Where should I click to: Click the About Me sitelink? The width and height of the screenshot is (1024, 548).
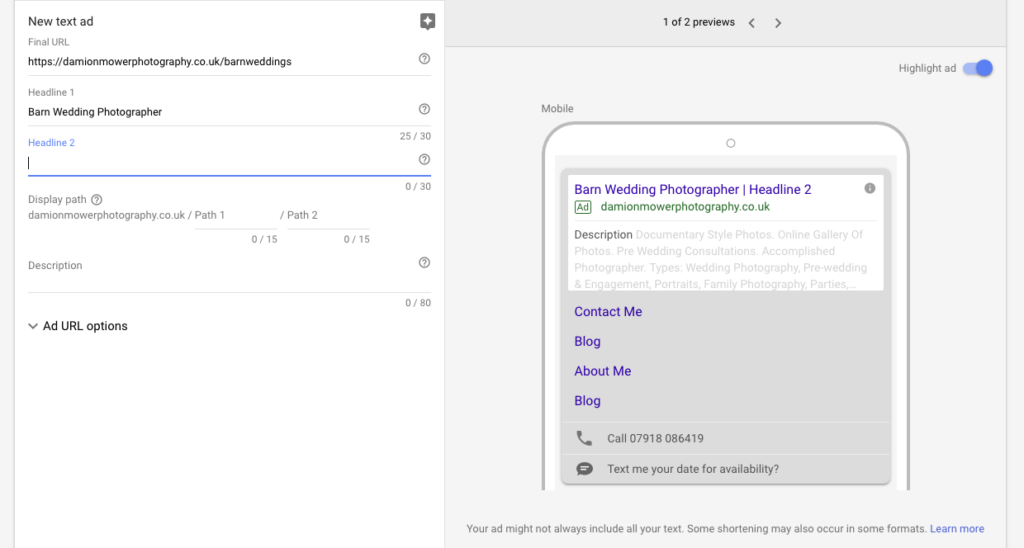pyautogui.click(x=603, y=371)
